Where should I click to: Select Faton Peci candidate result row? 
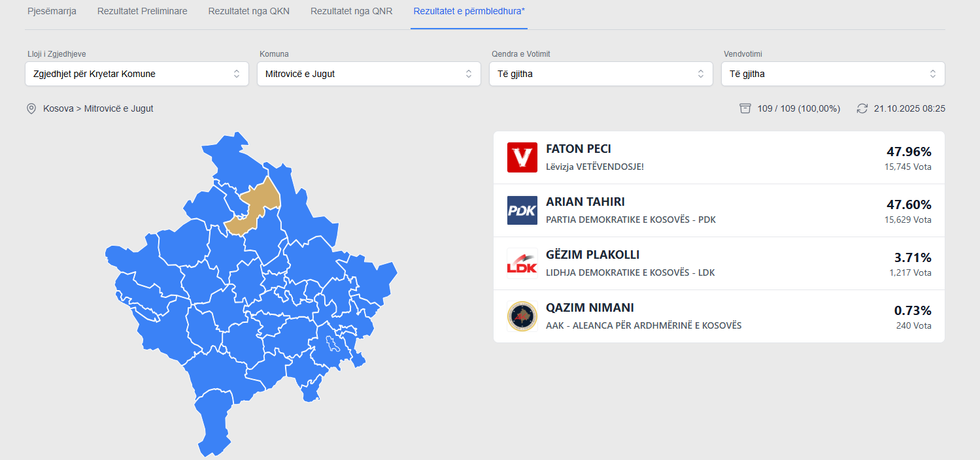tap(719, 158)
